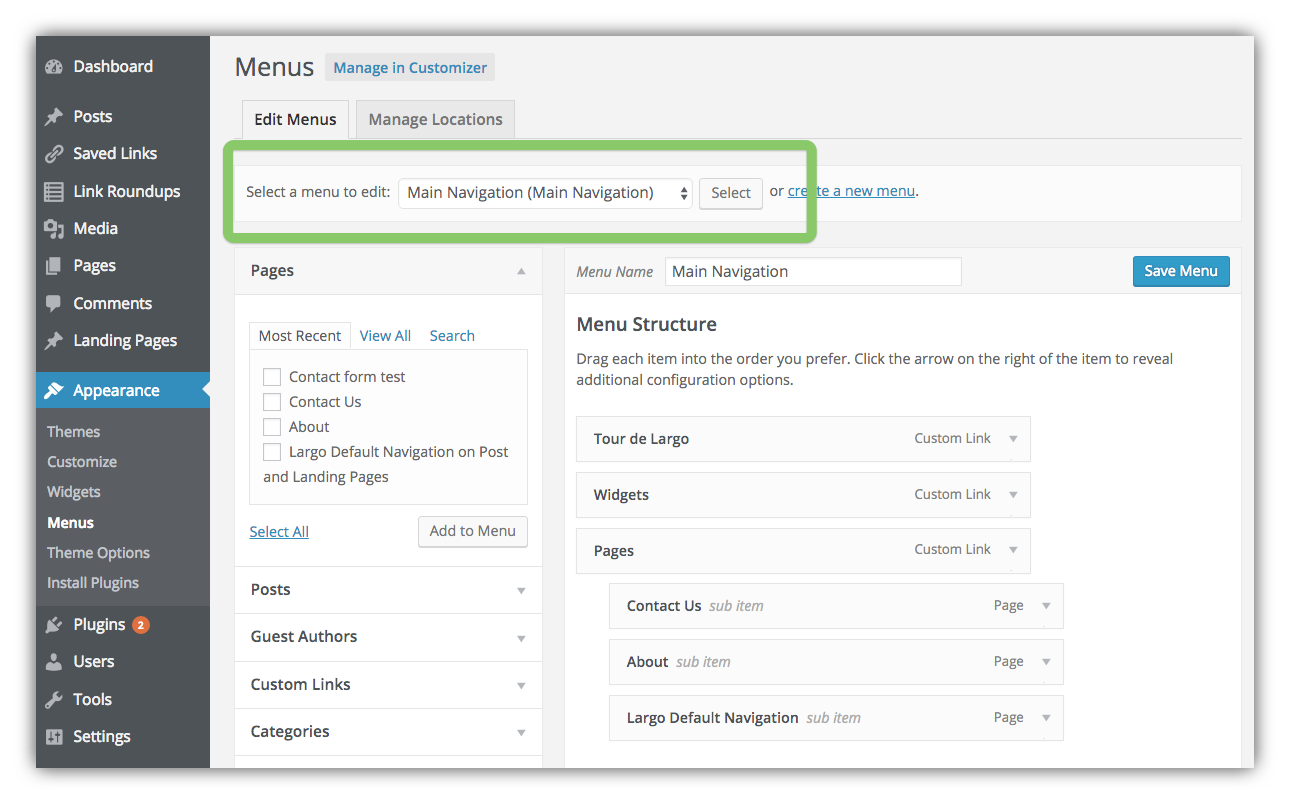Image resolution: width=1290 pixels, height=804 pixels.
Task: Click the Select All link
Action: (279, 532)
